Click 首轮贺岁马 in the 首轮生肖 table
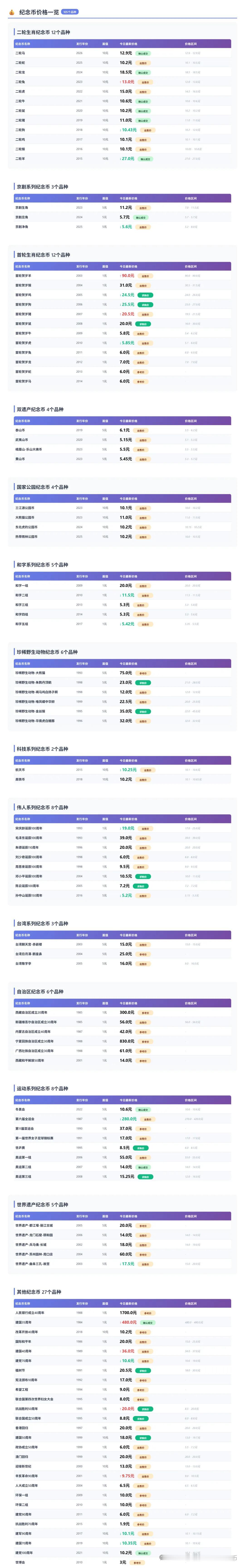This screenshot has width=245, height=1568. tap(23, 382)
